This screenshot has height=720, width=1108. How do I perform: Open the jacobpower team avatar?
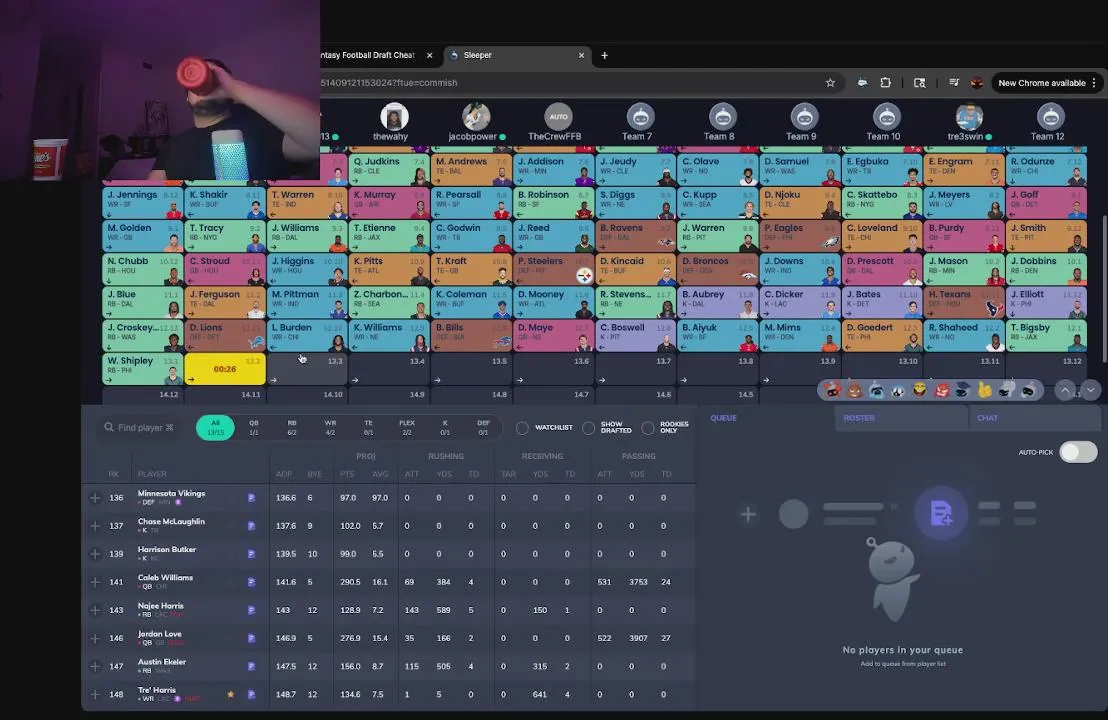click(476, 117)
